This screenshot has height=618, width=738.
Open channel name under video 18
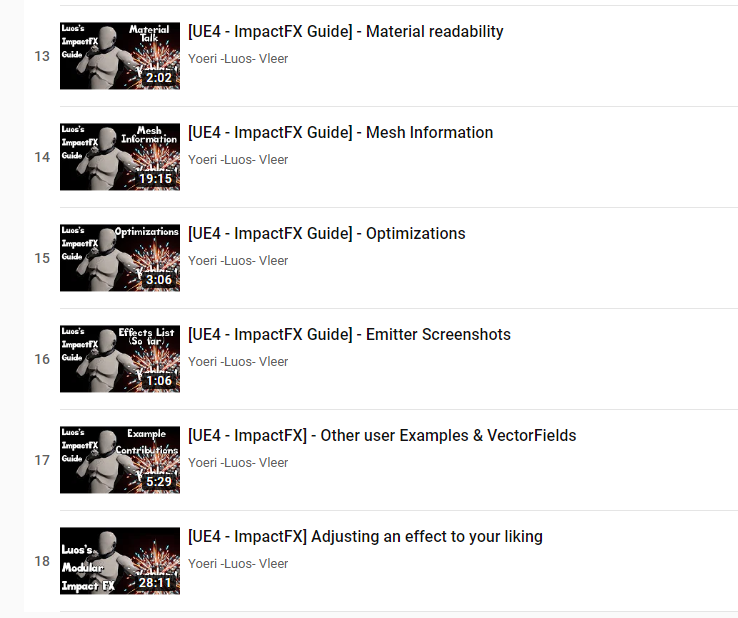(x=238, y=564)
